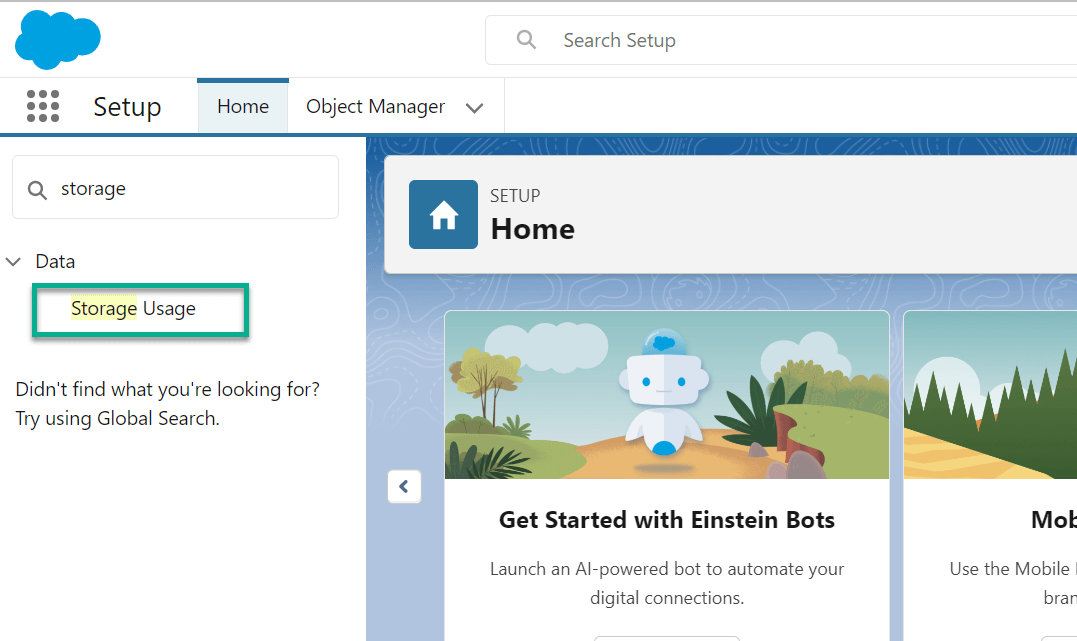Collapse the Data section in sidebar

[x=14, y=261]
